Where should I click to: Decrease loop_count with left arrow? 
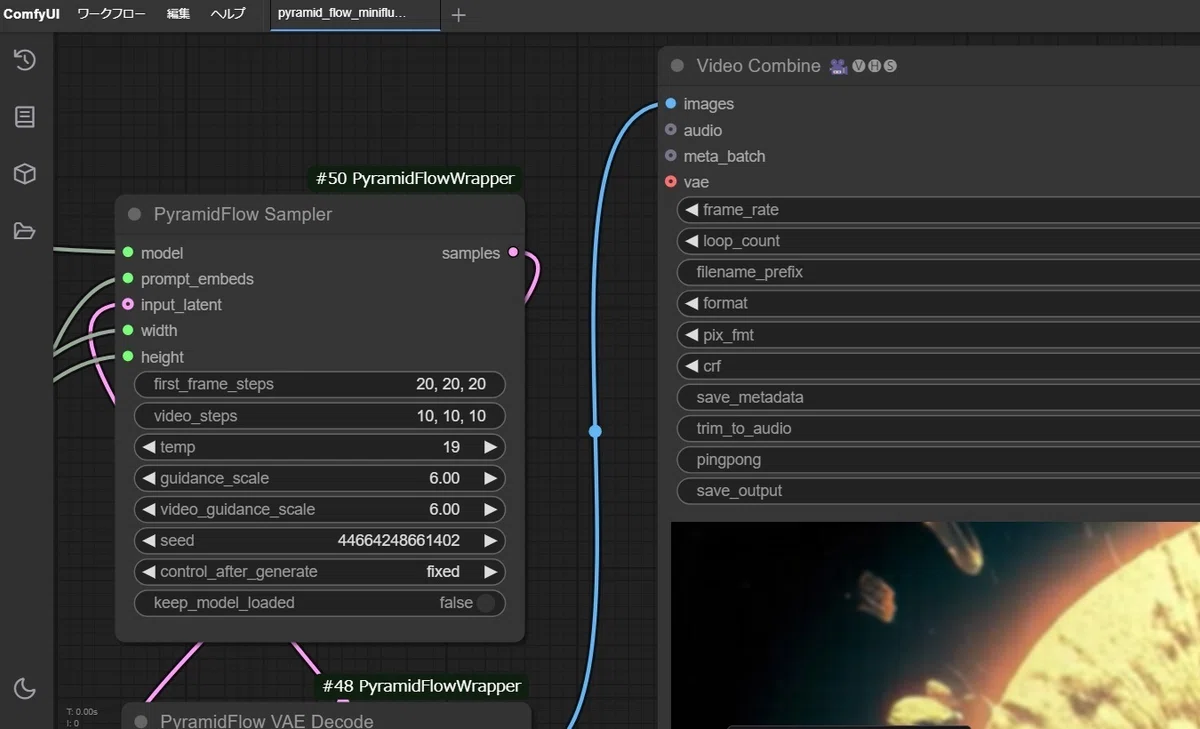click(x=691, y=241)
